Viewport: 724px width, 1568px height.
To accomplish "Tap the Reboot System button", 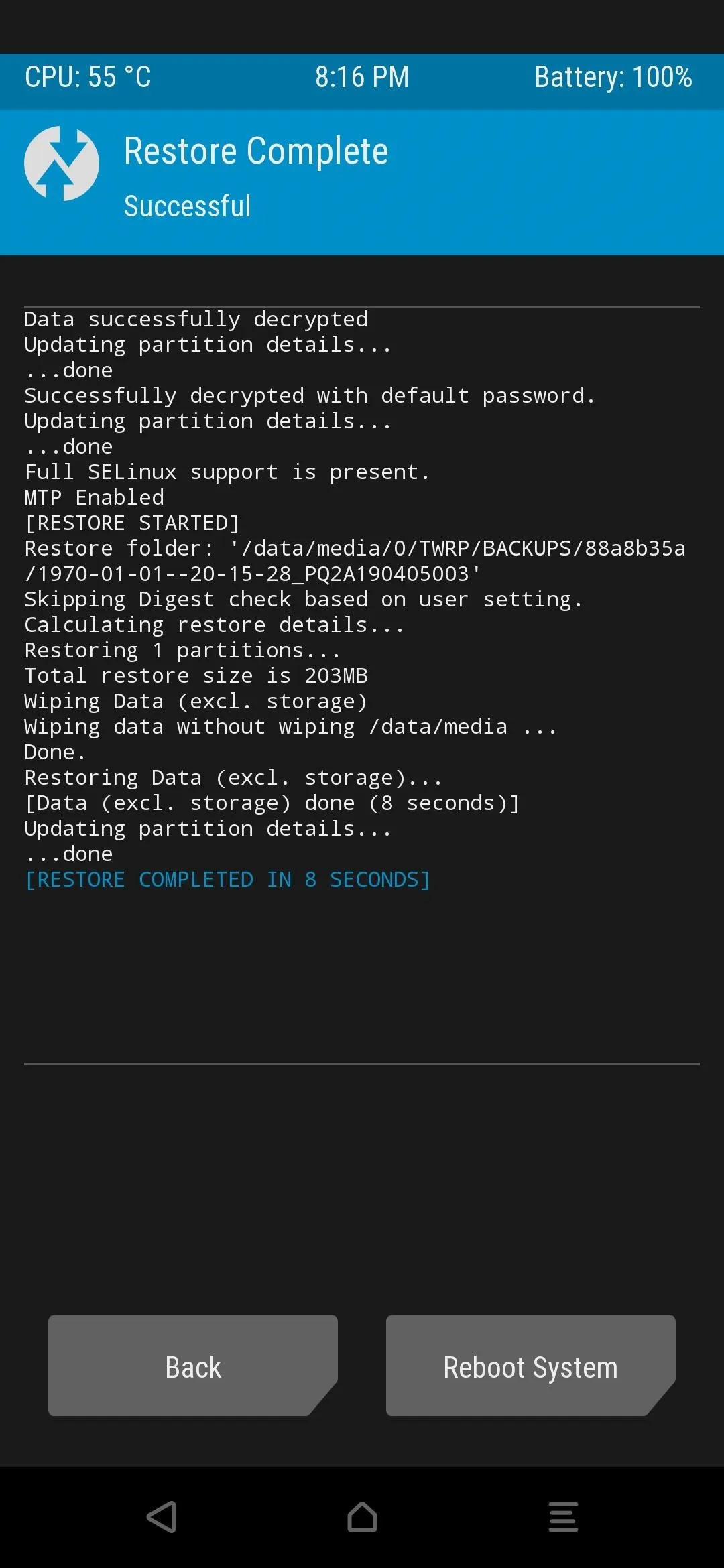I will coord(531,1366).
